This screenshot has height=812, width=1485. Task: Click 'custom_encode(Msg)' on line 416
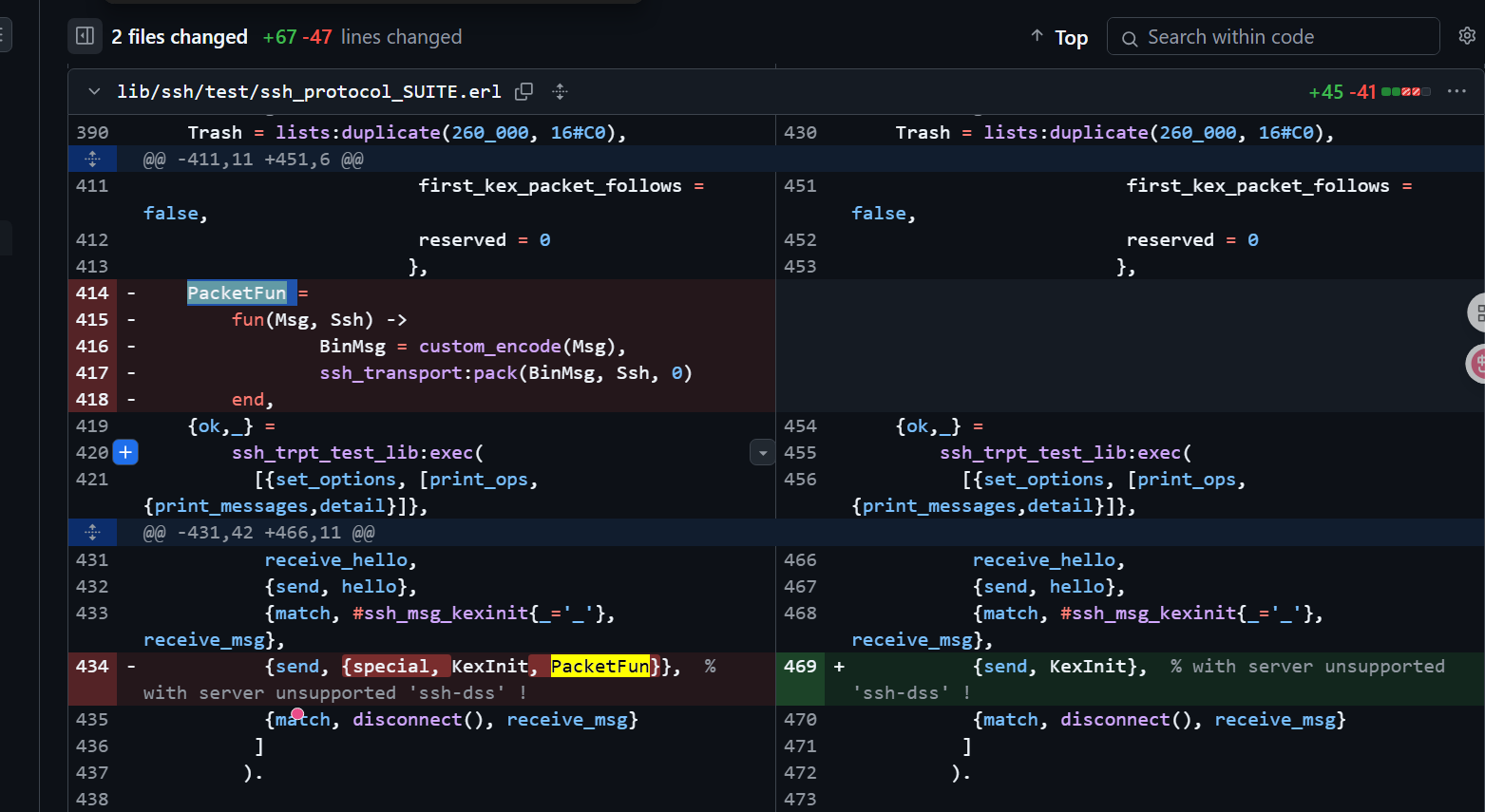[x=517, y=347]
